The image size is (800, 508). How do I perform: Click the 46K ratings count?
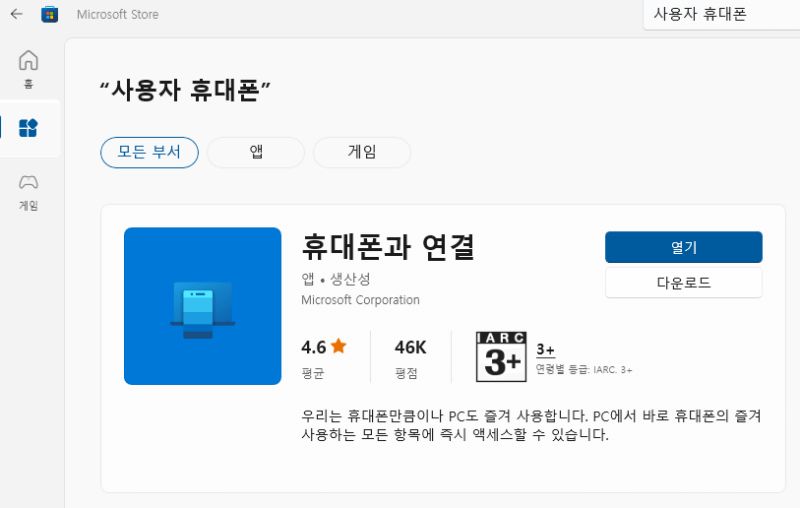410,347
